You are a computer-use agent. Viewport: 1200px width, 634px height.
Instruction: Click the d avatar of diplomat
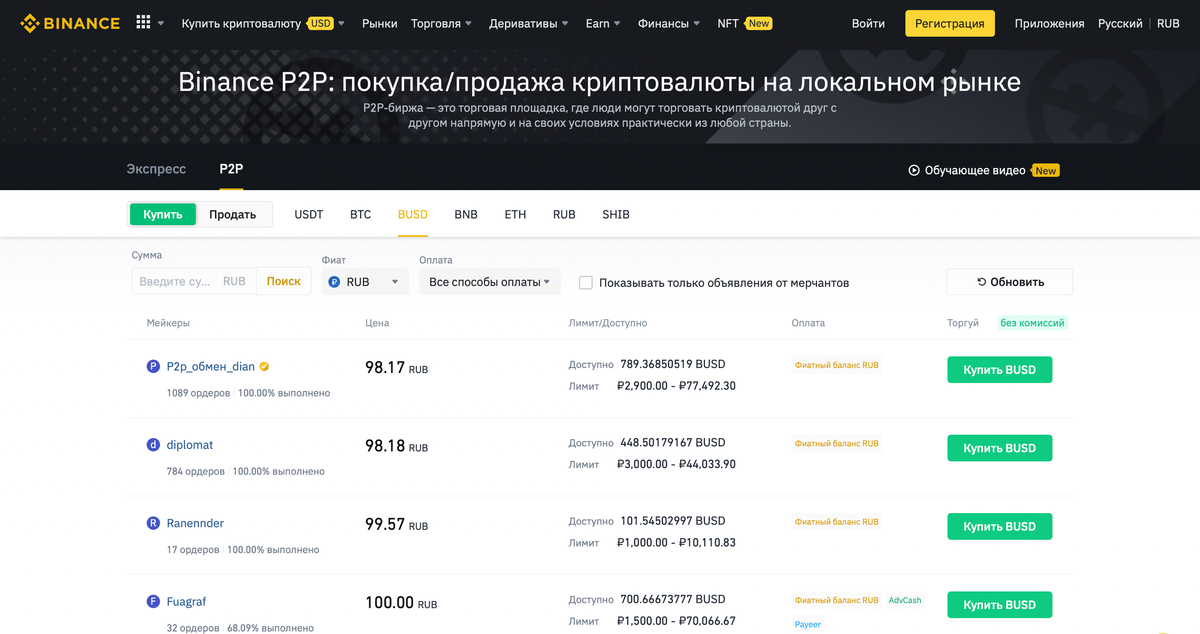[x=153, y=445]
